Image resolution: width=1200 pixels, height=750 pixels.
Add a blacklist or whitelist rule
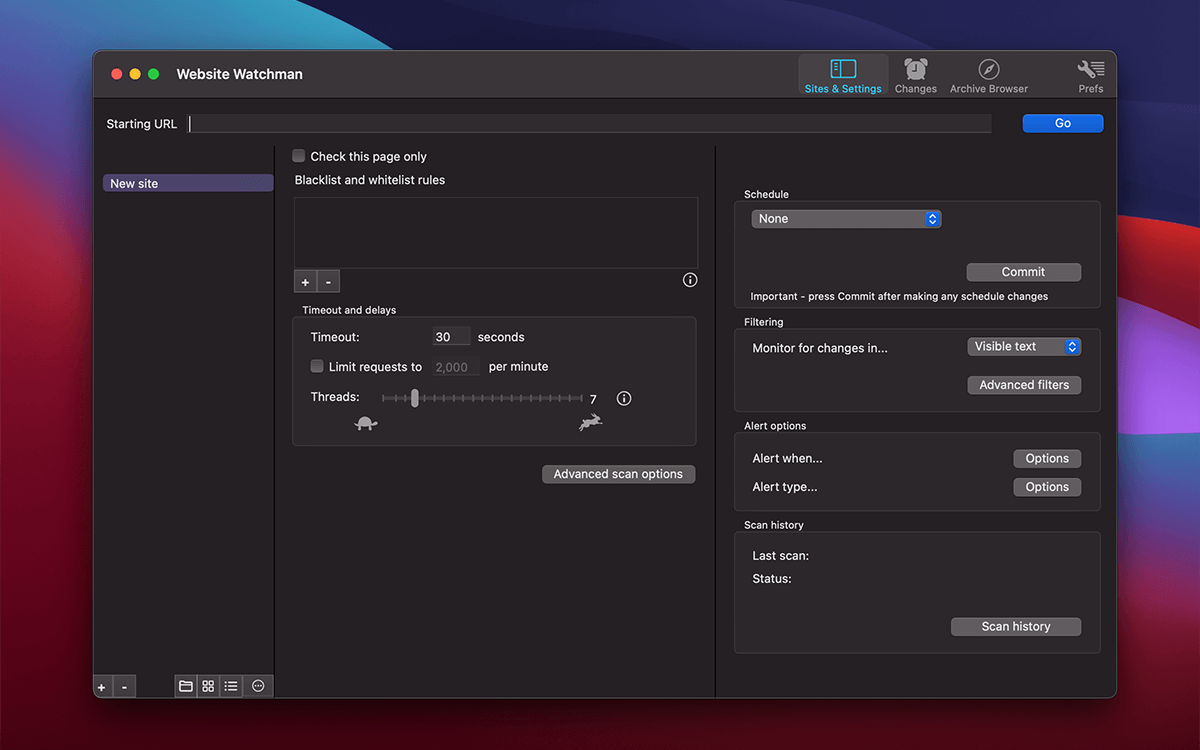coord(305,282)
